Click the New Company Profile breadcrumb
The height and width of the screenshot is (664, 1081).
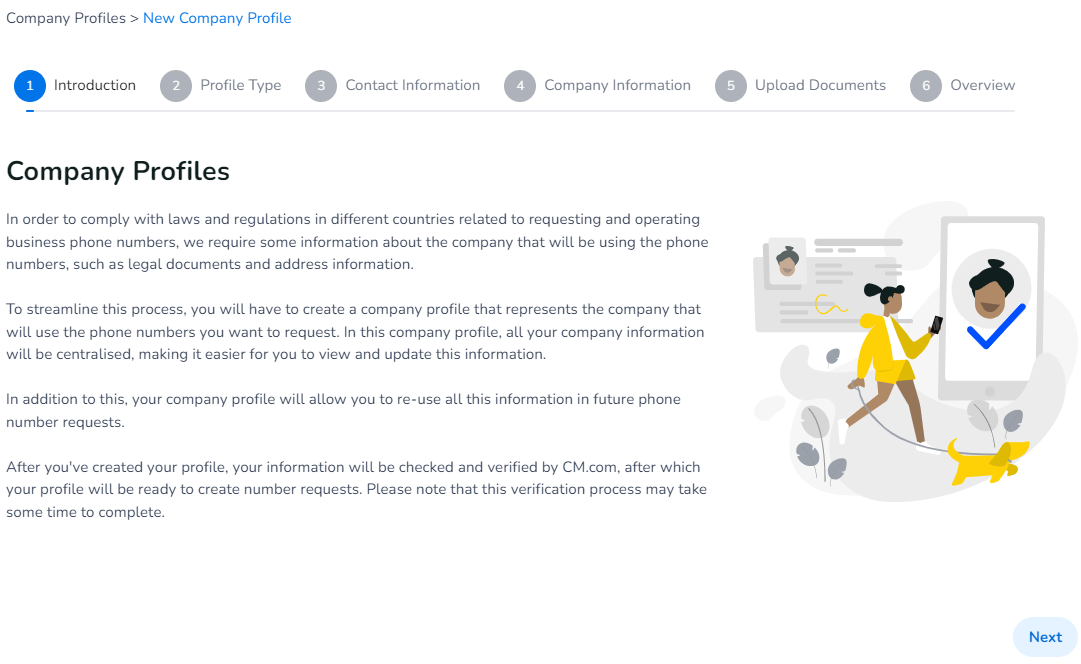pyautogui.click(x=217, y=18)
